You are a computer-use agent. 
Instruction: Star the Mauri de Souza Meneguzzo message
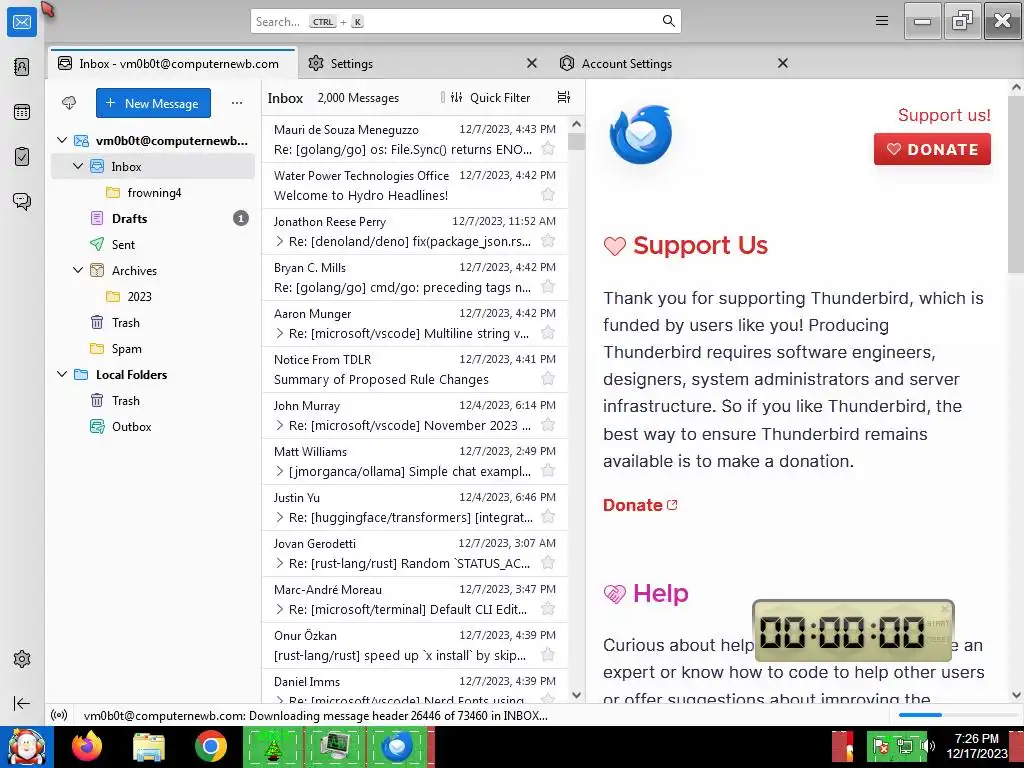[x=548, y=149]
